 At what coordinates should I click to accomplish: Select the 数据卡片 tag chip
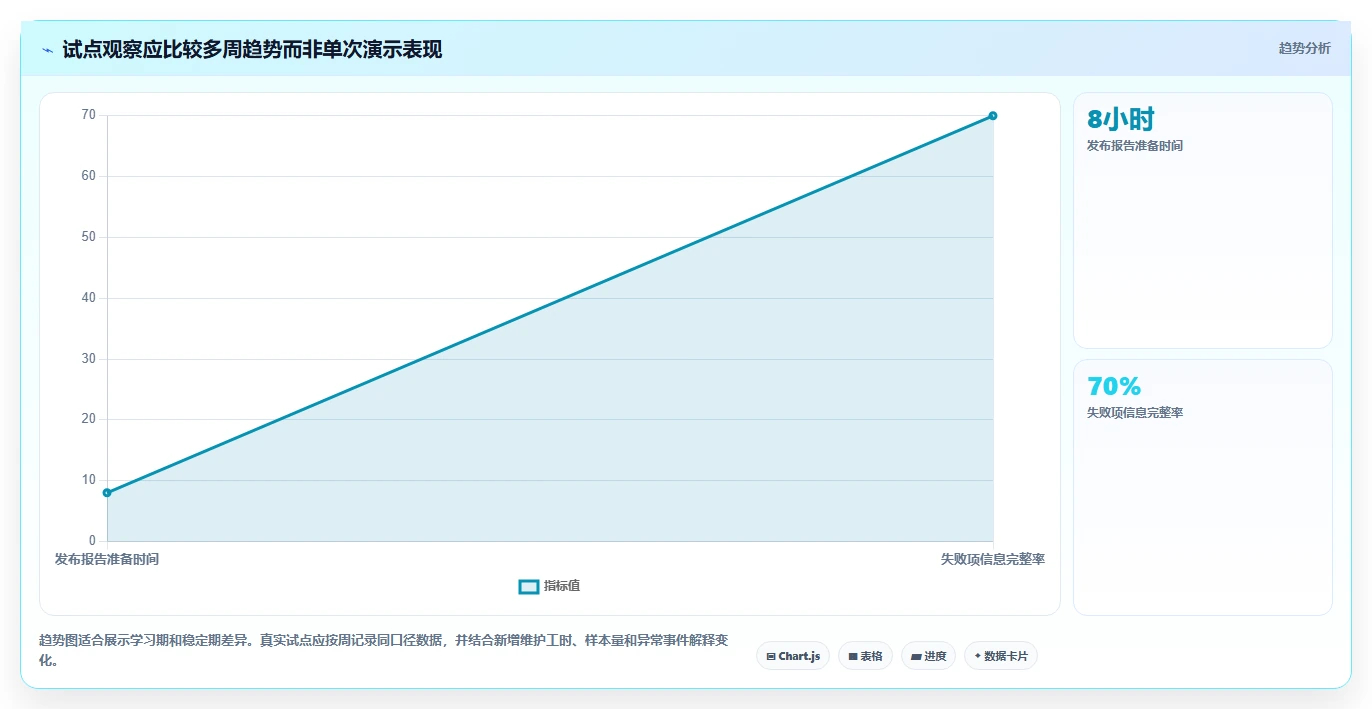point(1001,656)
